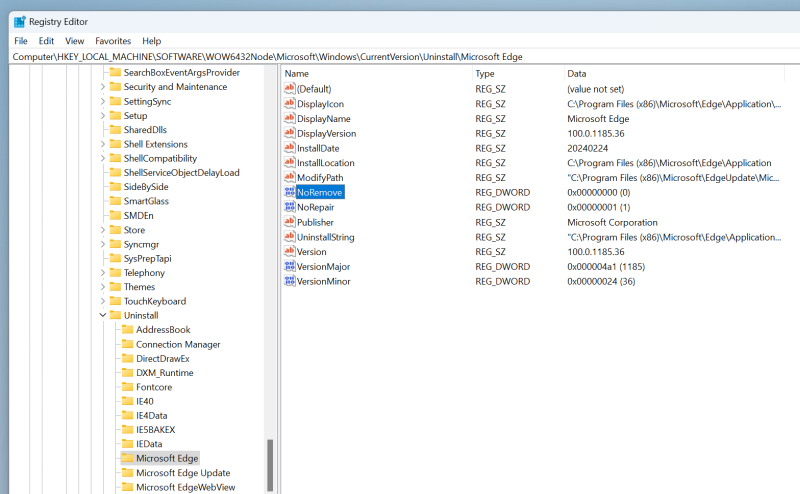
Task: Click the registry path address bar
Action: pos(404,57)
